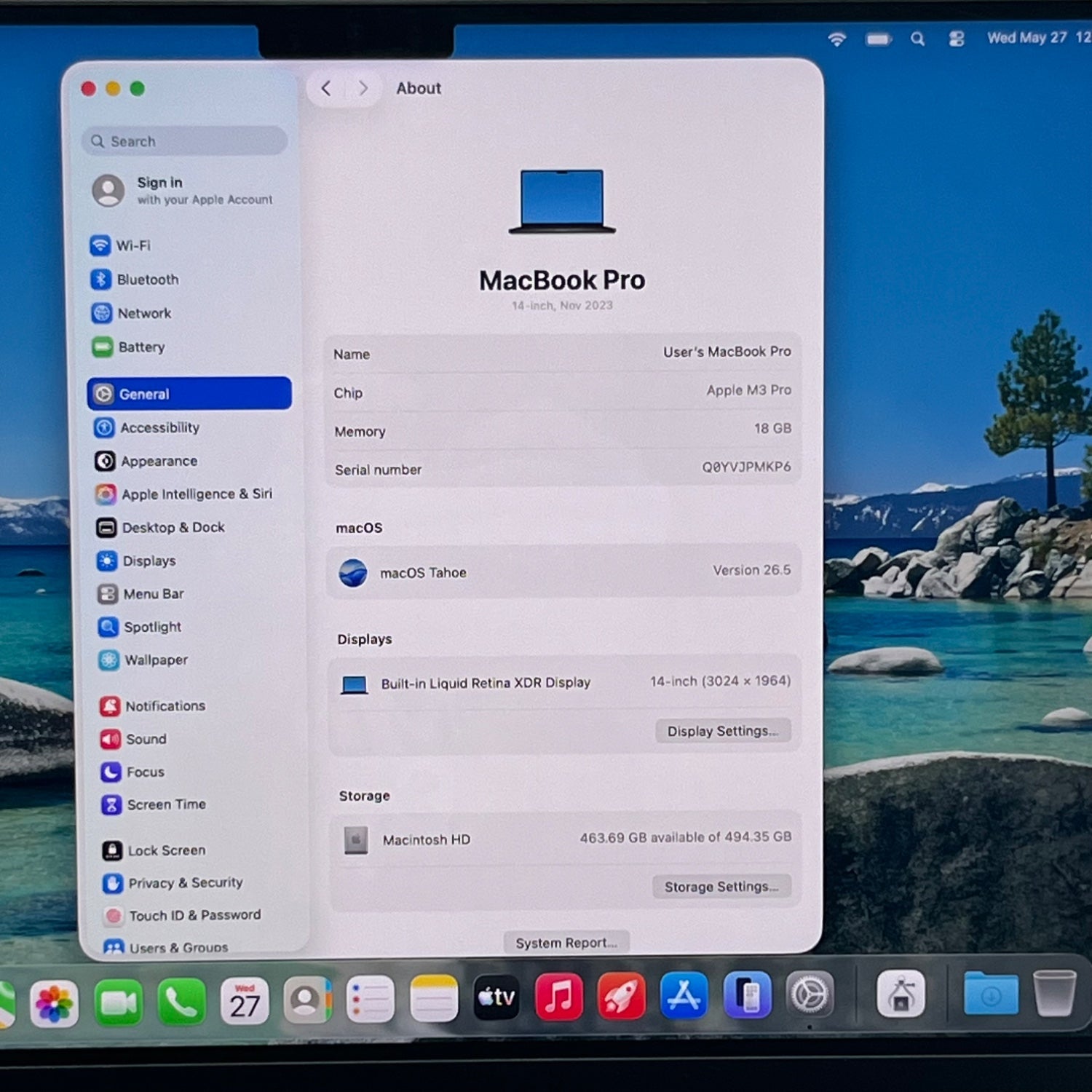The width and height of the screenshot is (1092, 1092).
Task: Click the "Version 26.5" text
Action: (x=751, y=570)
